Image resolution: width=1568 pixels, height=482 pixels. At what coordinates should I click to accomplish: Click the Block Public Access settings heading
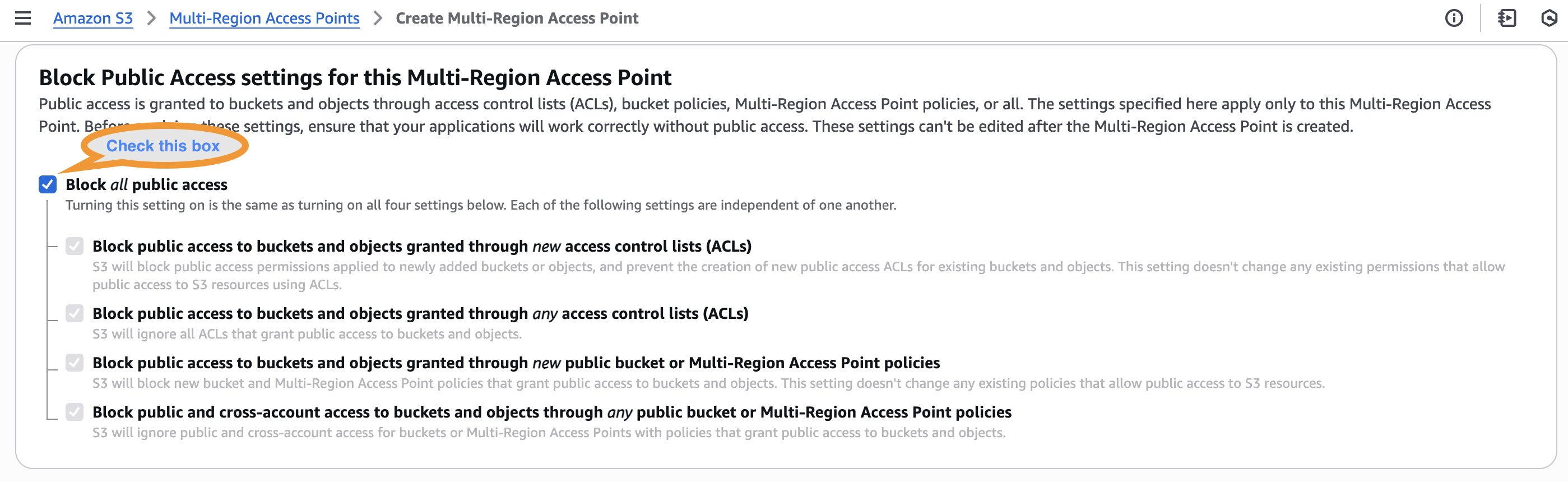click(355, 78)
